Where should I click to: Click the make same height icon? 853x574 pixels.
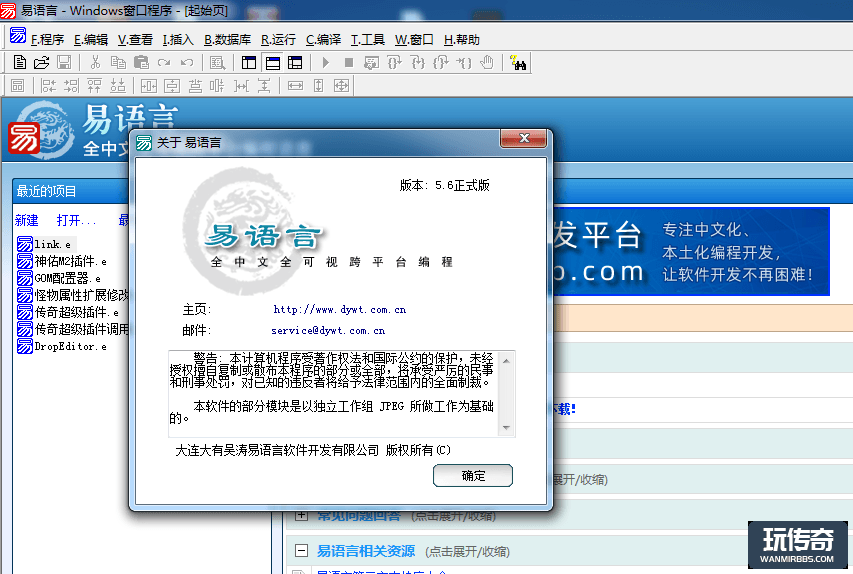coord(318,85)
